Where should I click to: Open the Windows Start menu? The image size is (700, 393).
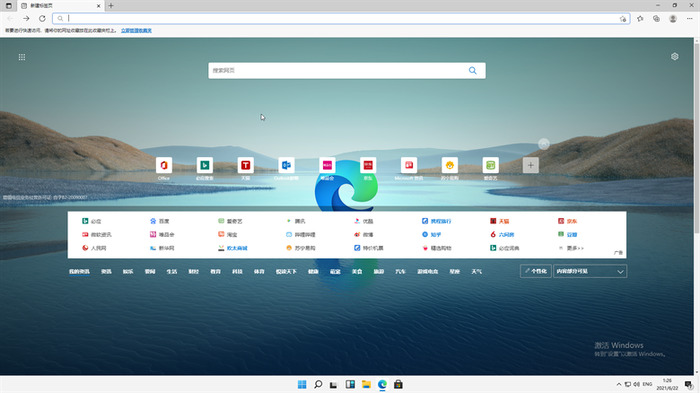coord(302,385)
